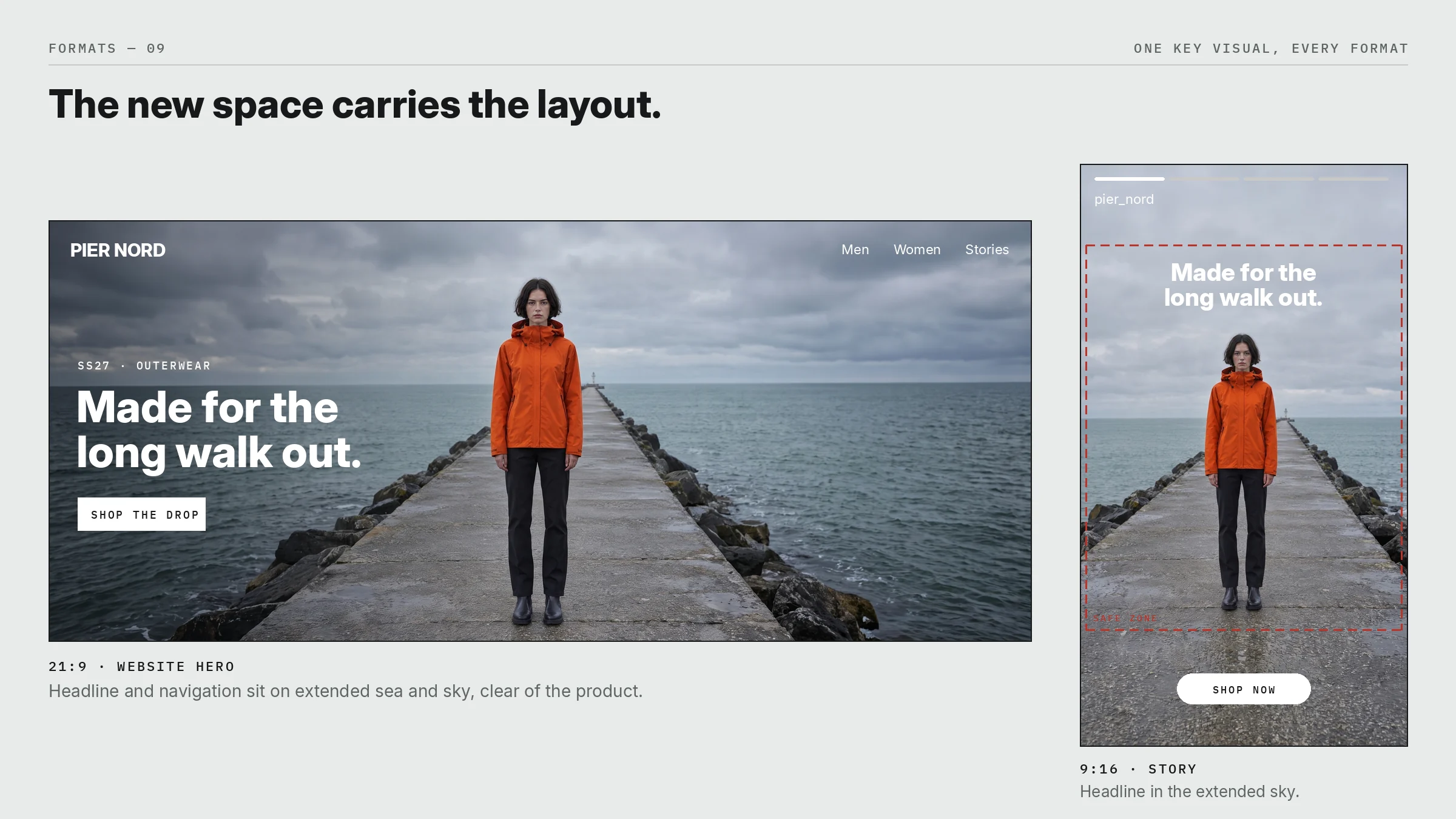This screenshot has height=819, width=1456.
Task: Click the woman in the website hero image
Action: pos(537,451)
